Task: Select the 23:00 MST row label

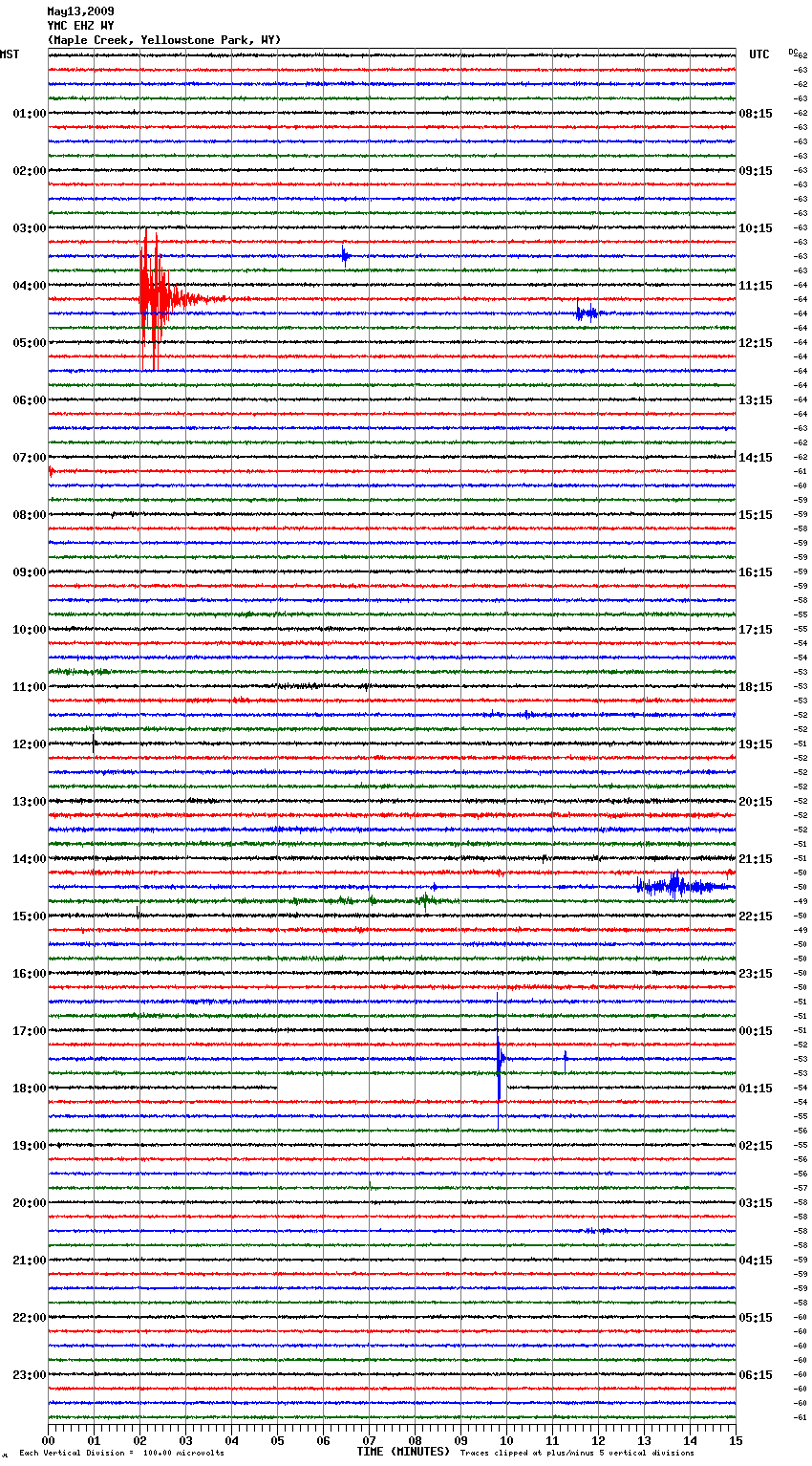Action: pos(30,1375)
